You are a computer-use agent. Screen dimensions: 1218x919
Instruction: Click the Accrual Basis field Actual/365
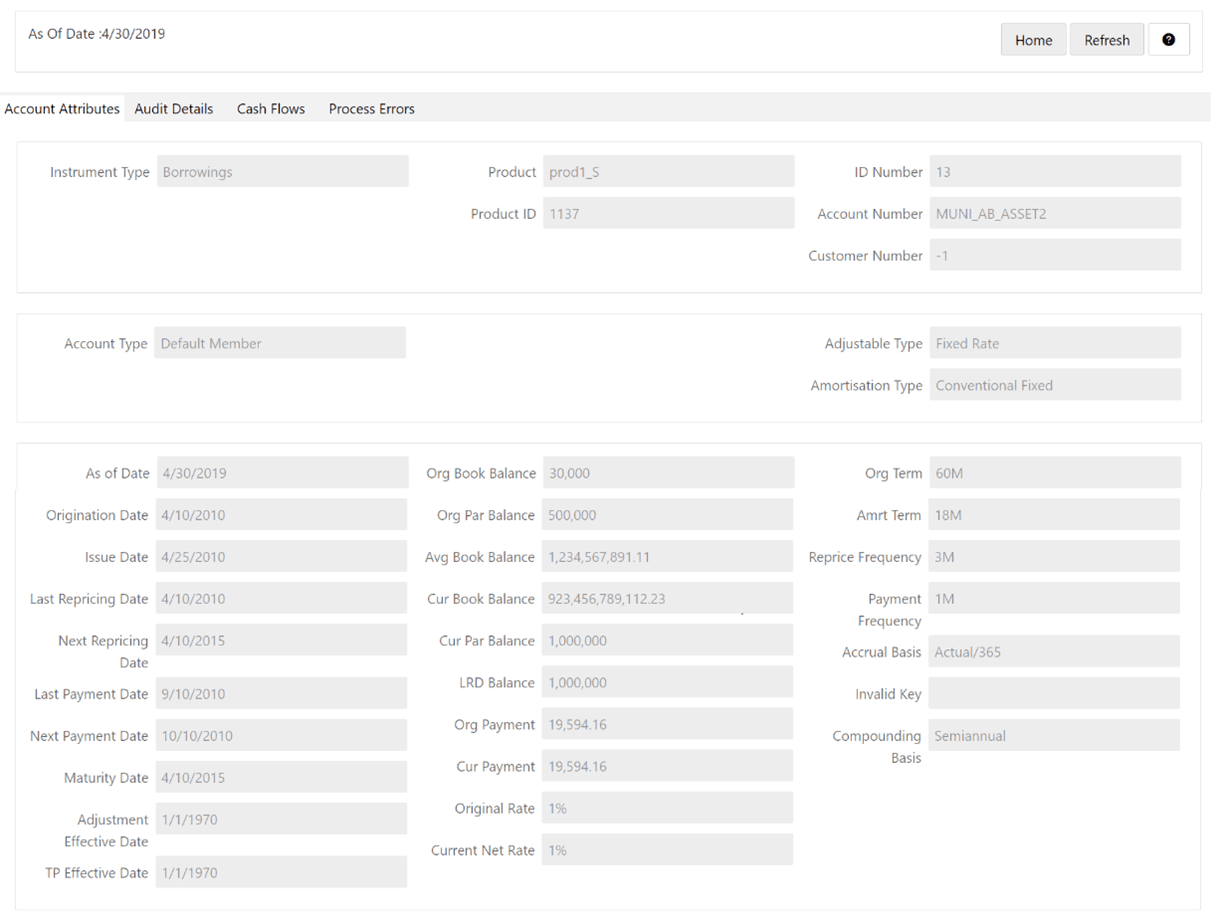tap(1054, 651)
